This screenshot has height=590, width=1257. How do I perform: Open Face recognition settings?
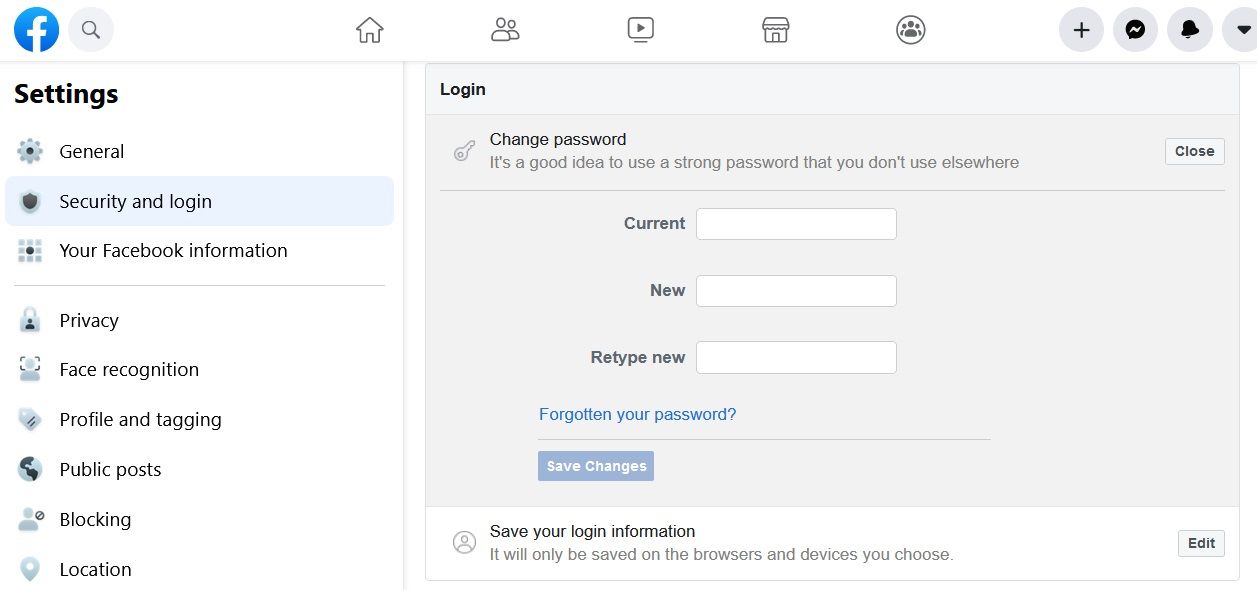pos(129,370)
